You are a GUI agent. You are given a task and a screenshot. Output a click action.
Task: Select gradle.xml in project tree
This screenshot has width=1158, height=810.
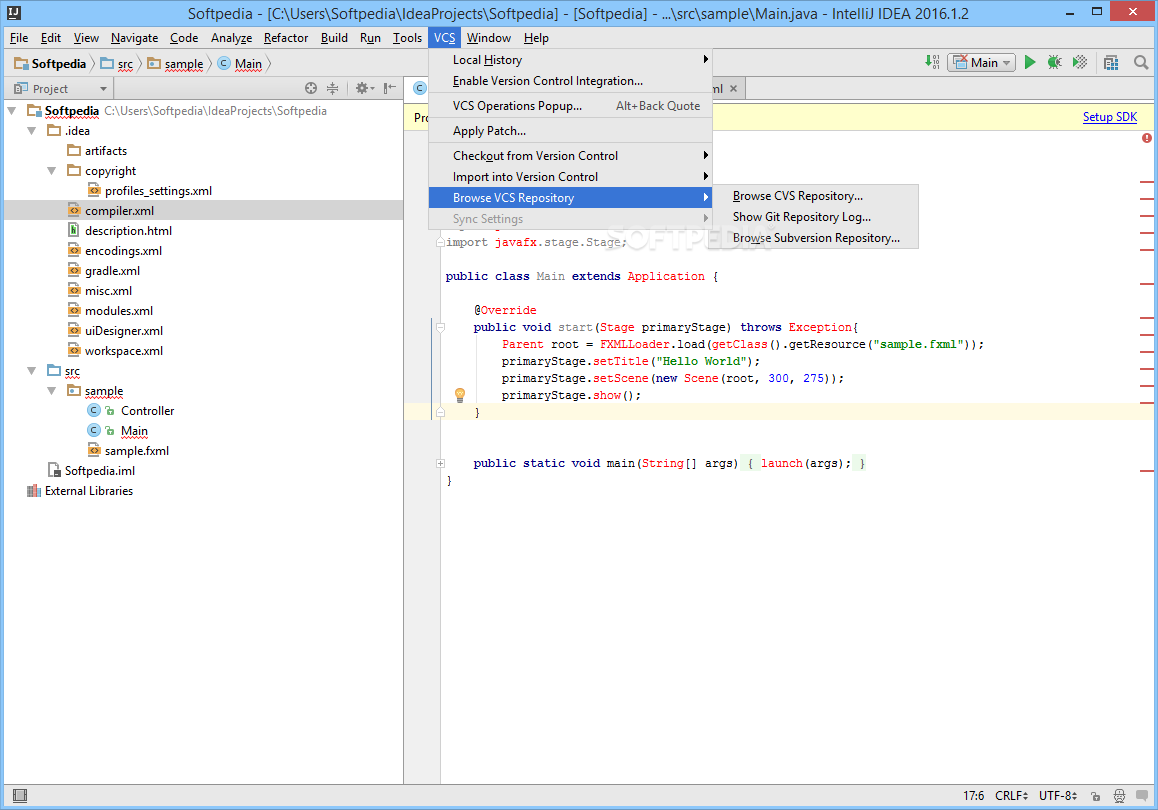103,271
